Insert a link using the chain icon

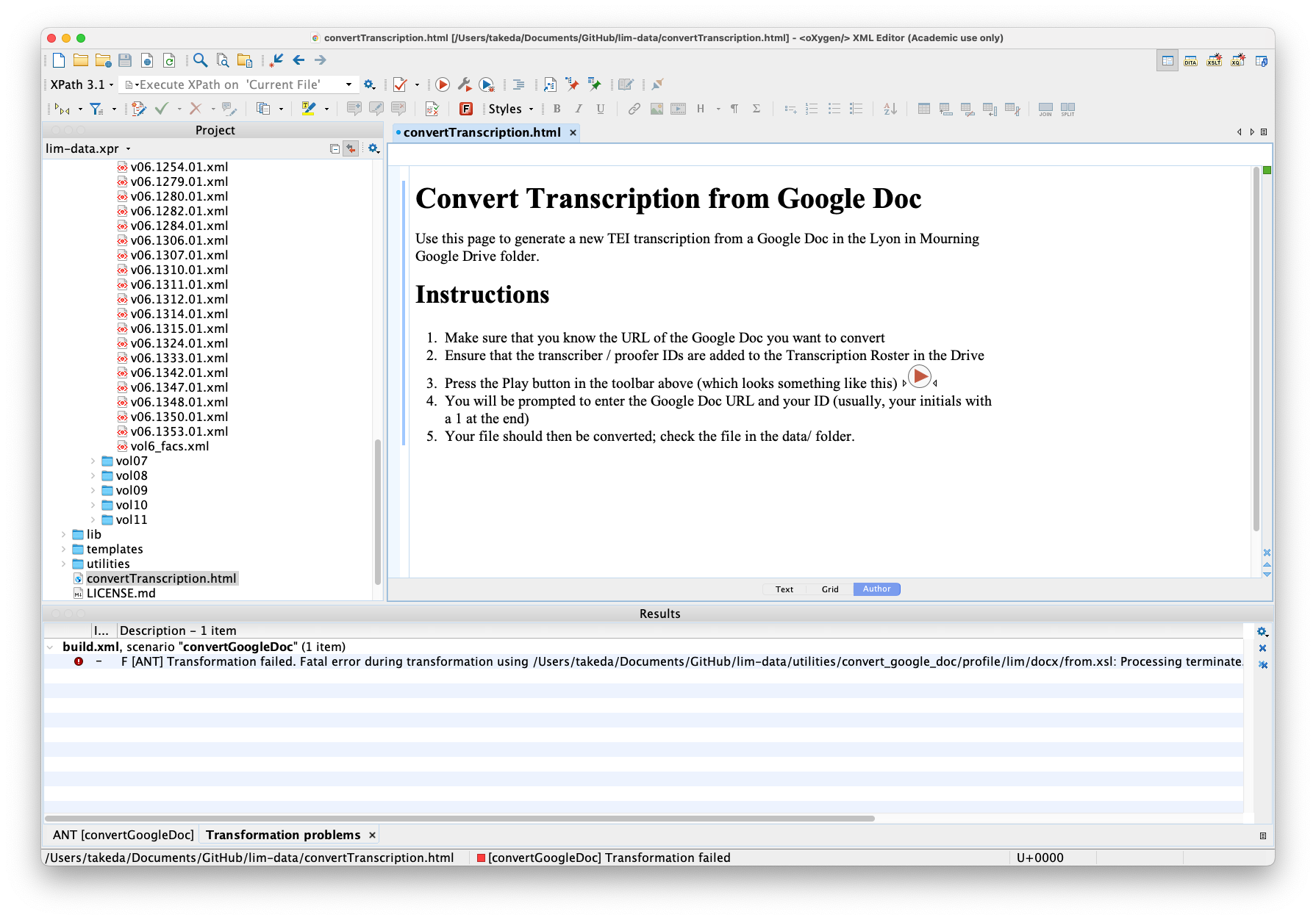pos(633,108)
